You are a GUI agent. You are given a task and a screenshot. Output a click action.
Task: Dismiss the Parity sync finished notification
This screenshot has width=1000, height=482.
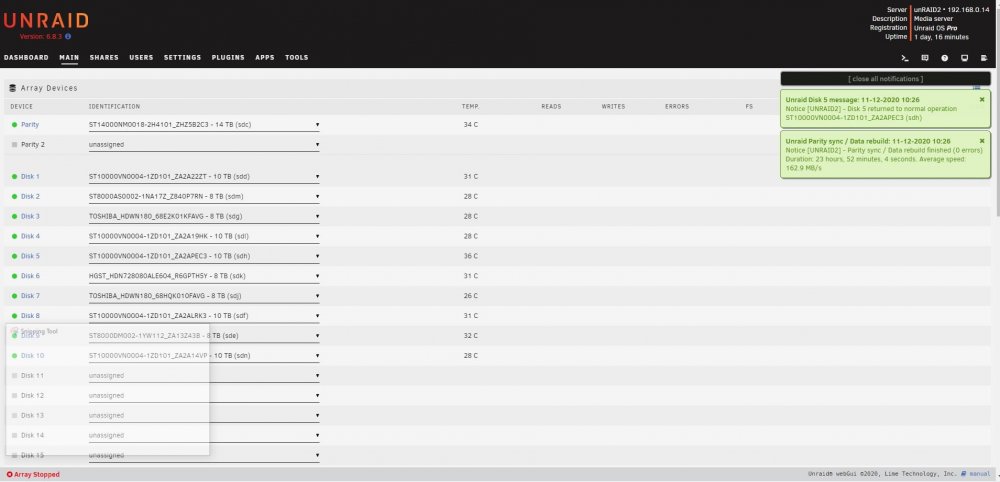click(982, 141)
